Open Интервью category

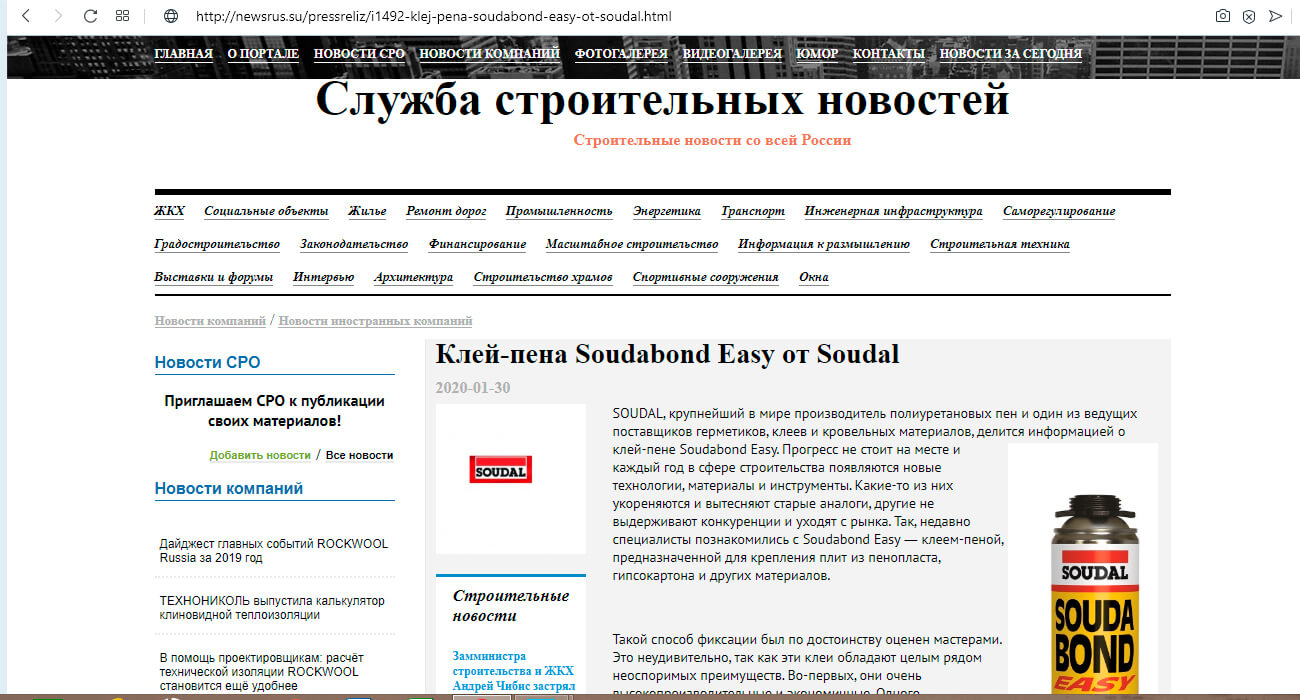click(324, 277)
